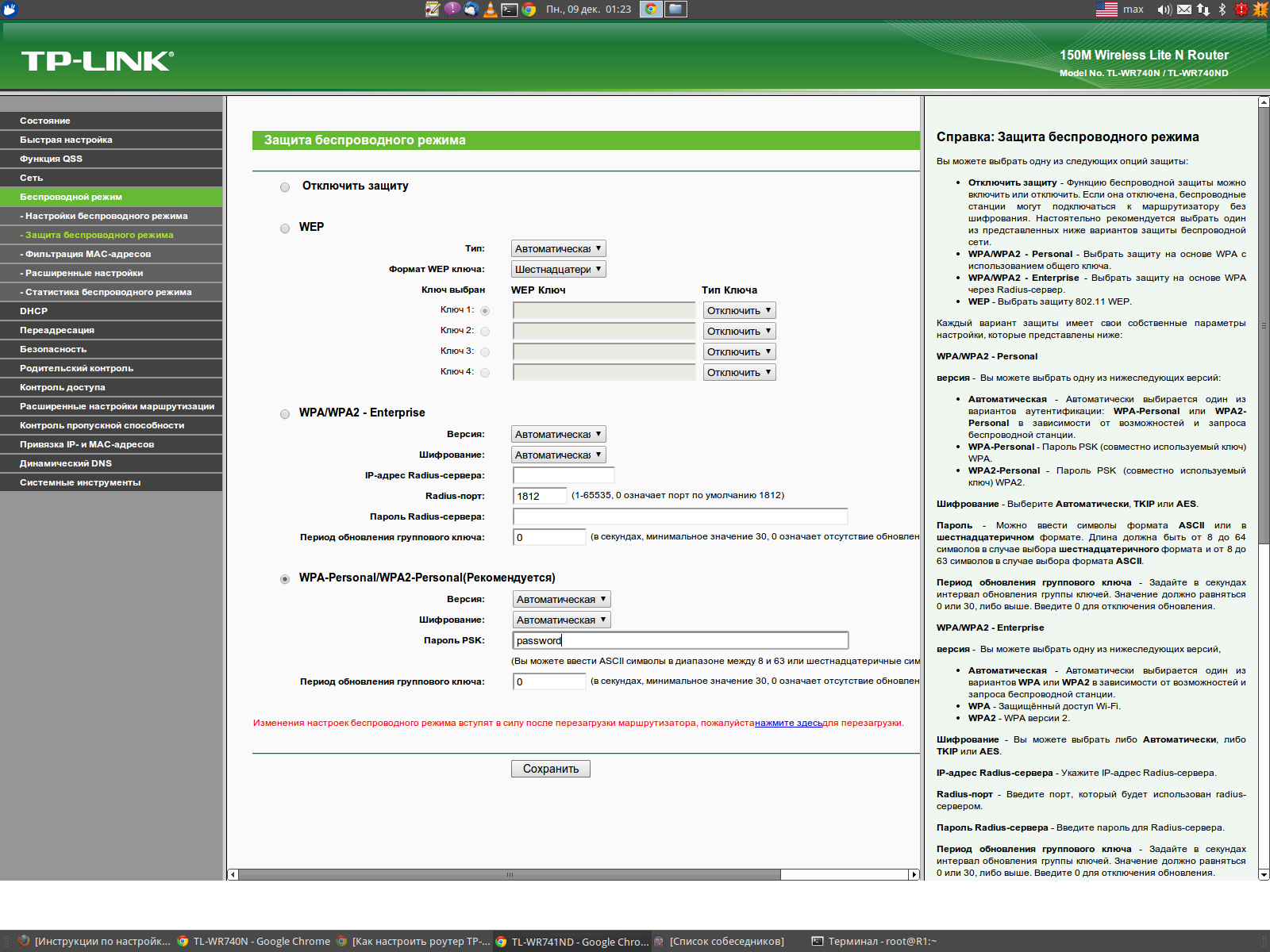Click the 'Сохранить' button
1270x952 pixels.
click(x=550, y=769)
